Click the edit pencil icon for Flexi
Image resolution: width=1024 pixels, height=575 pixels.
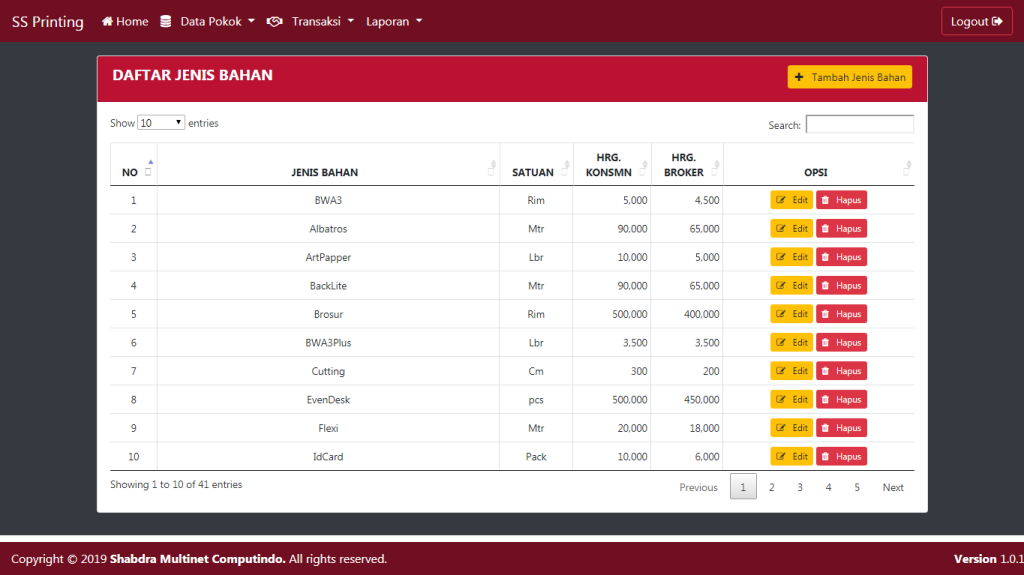click(780, 428)
